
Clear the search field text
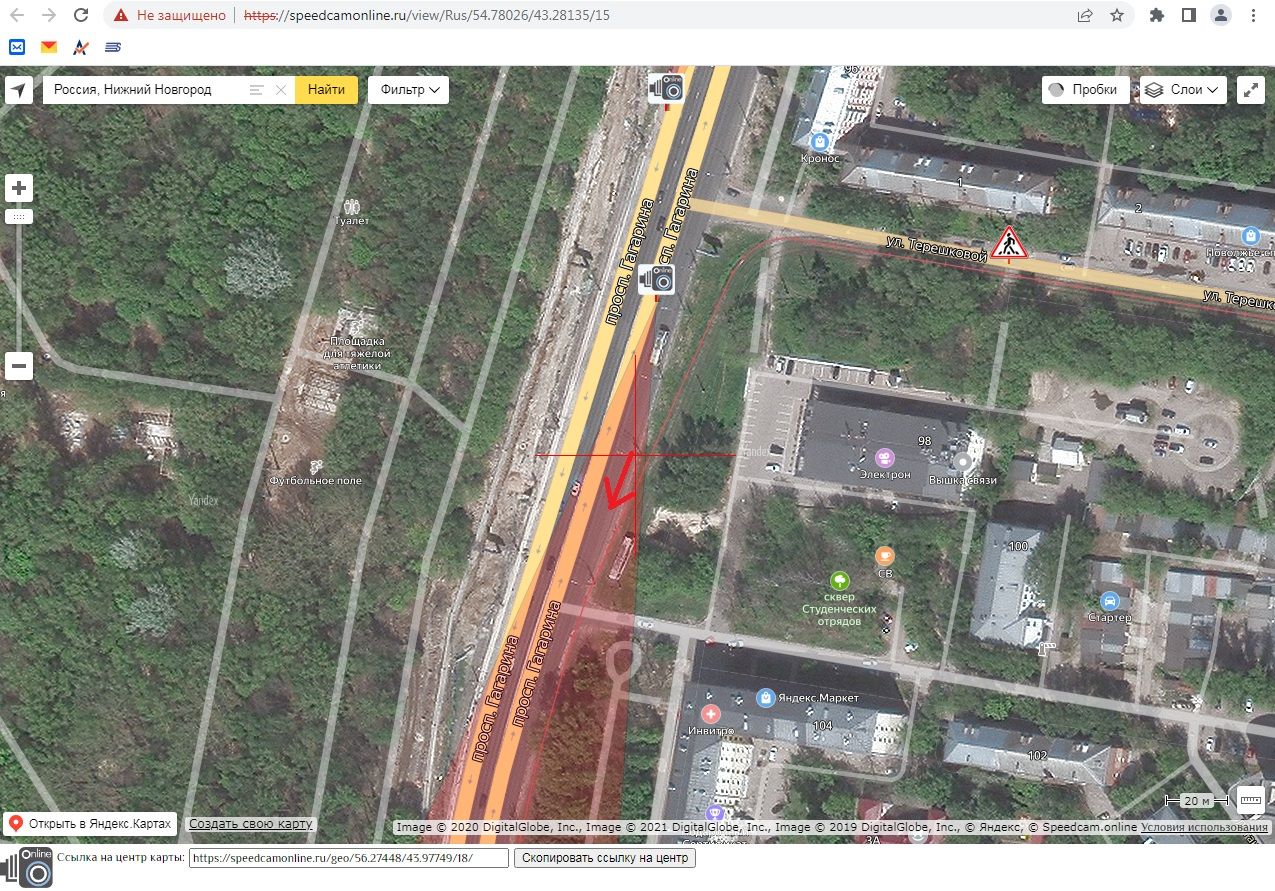pyautogui.click(x=281, y=90)
